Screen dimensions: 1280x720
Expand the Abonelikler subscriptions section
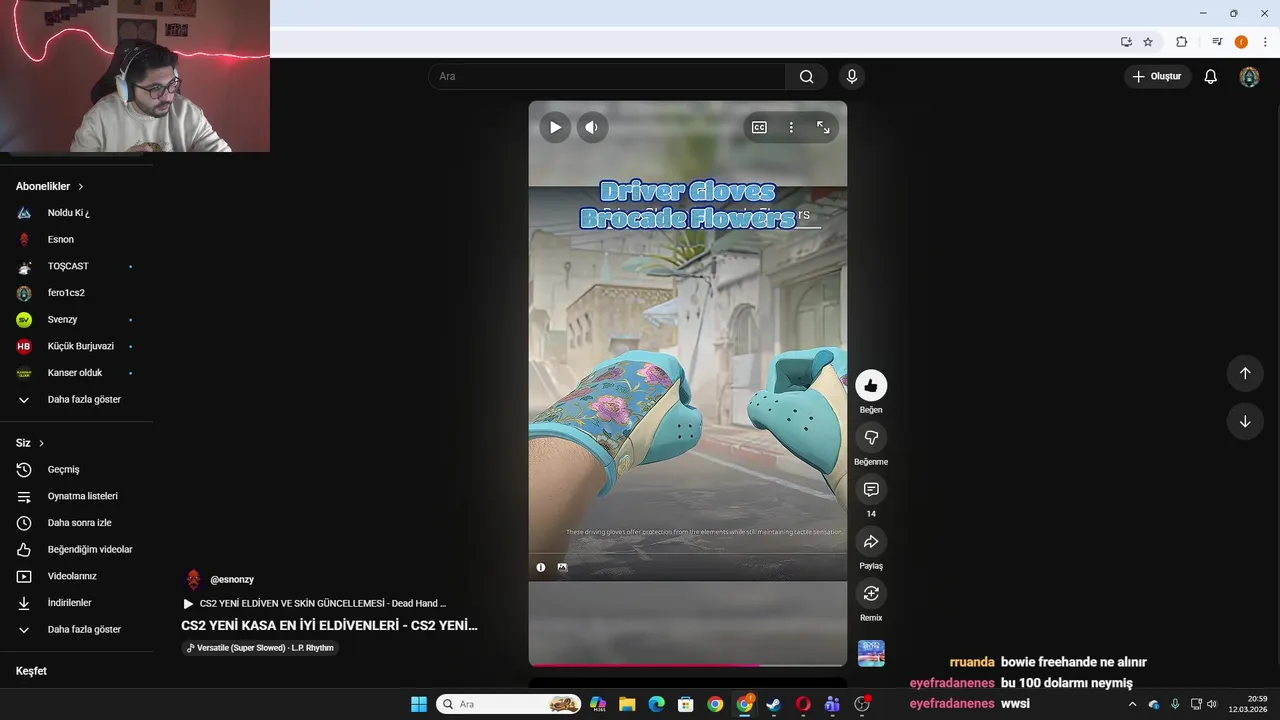pyautogui.click(x=50, y=186)
